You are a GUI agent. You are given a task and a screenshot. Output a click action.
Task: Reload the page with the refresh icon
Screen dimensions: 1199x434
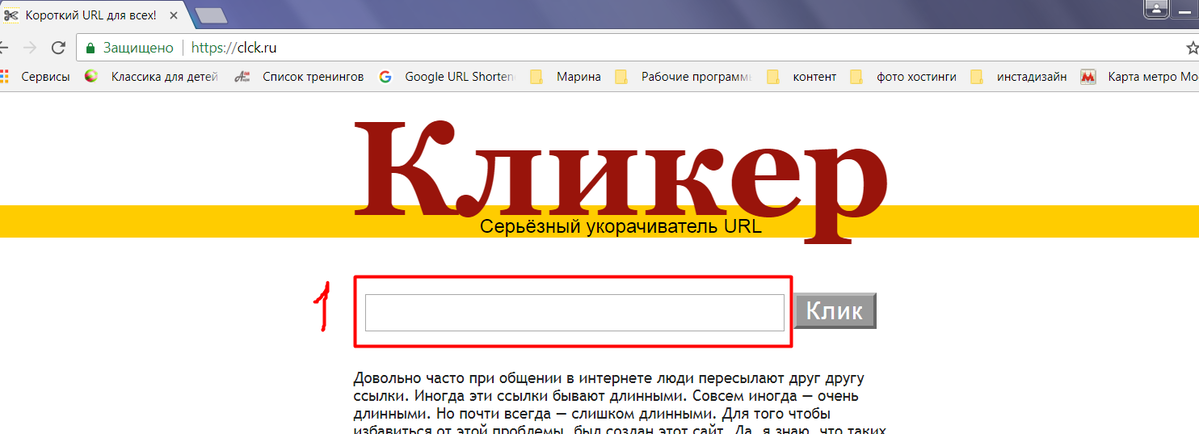pyautogui.click(x=57, y=48)
